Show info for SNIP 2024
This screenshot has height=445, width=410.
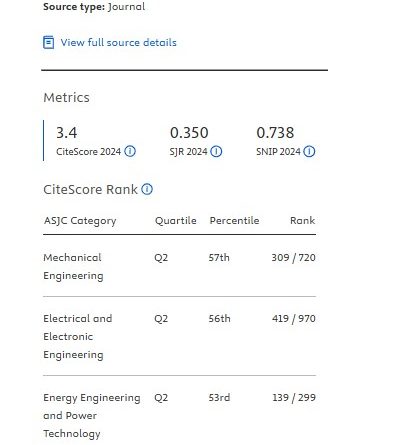click(x=309, y=151)
